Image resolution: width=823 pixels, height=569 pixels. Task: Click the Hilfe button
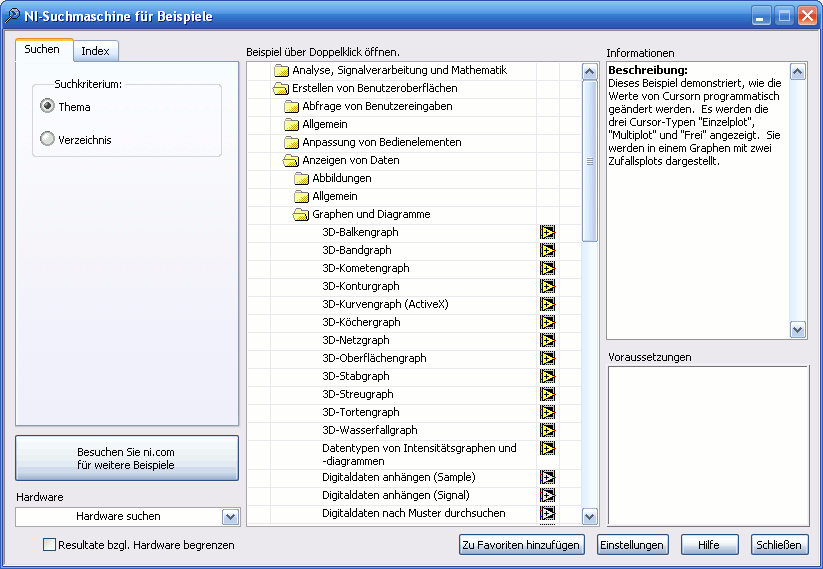709,545
